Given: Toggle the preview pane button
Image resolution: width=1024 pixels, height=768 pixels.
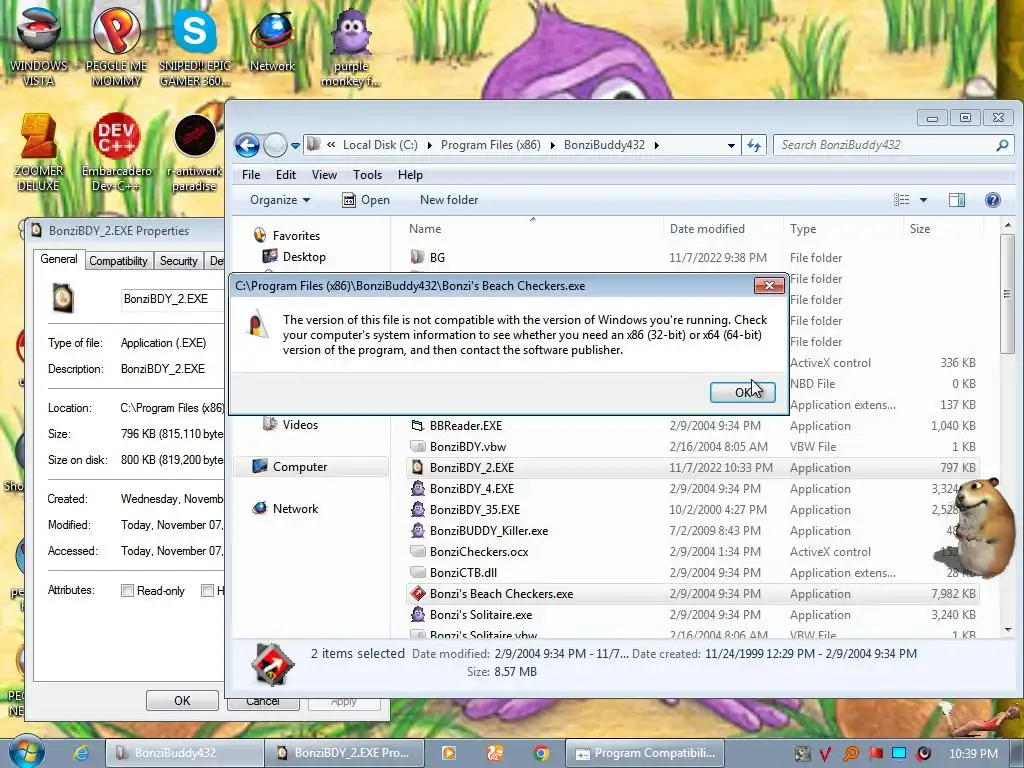Looking at the screenshot, I should click(x=957, y=200).
